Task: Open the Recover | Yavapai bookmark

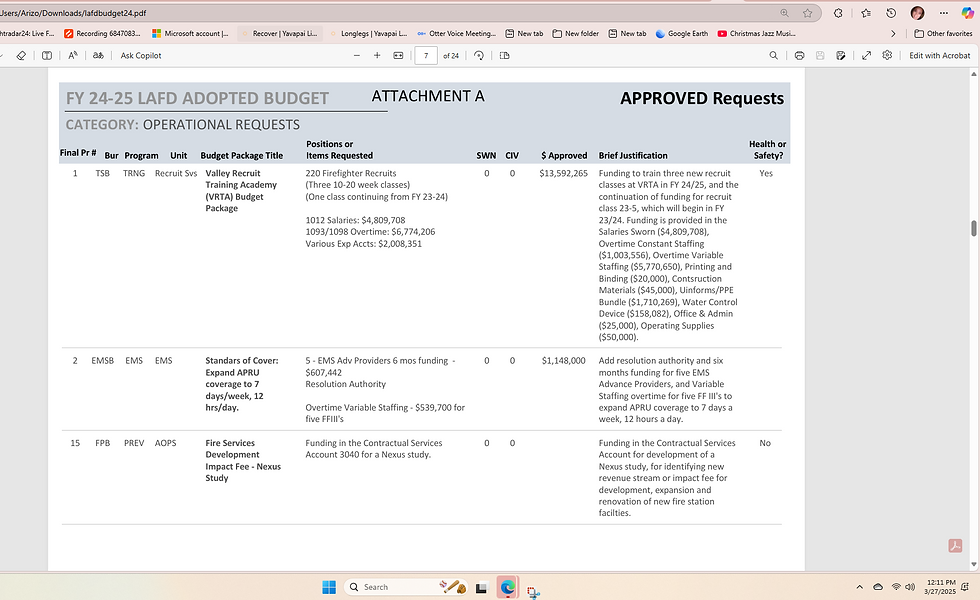Action: pyautogui.click(x=279, y=34)
